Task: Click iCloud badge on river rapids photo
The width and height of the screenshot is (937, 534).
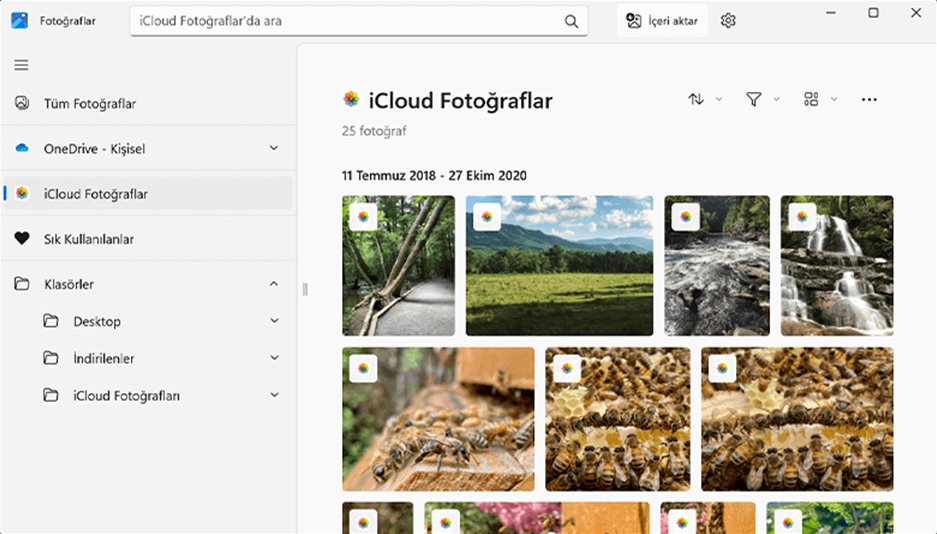Action: tap(686, 217)
